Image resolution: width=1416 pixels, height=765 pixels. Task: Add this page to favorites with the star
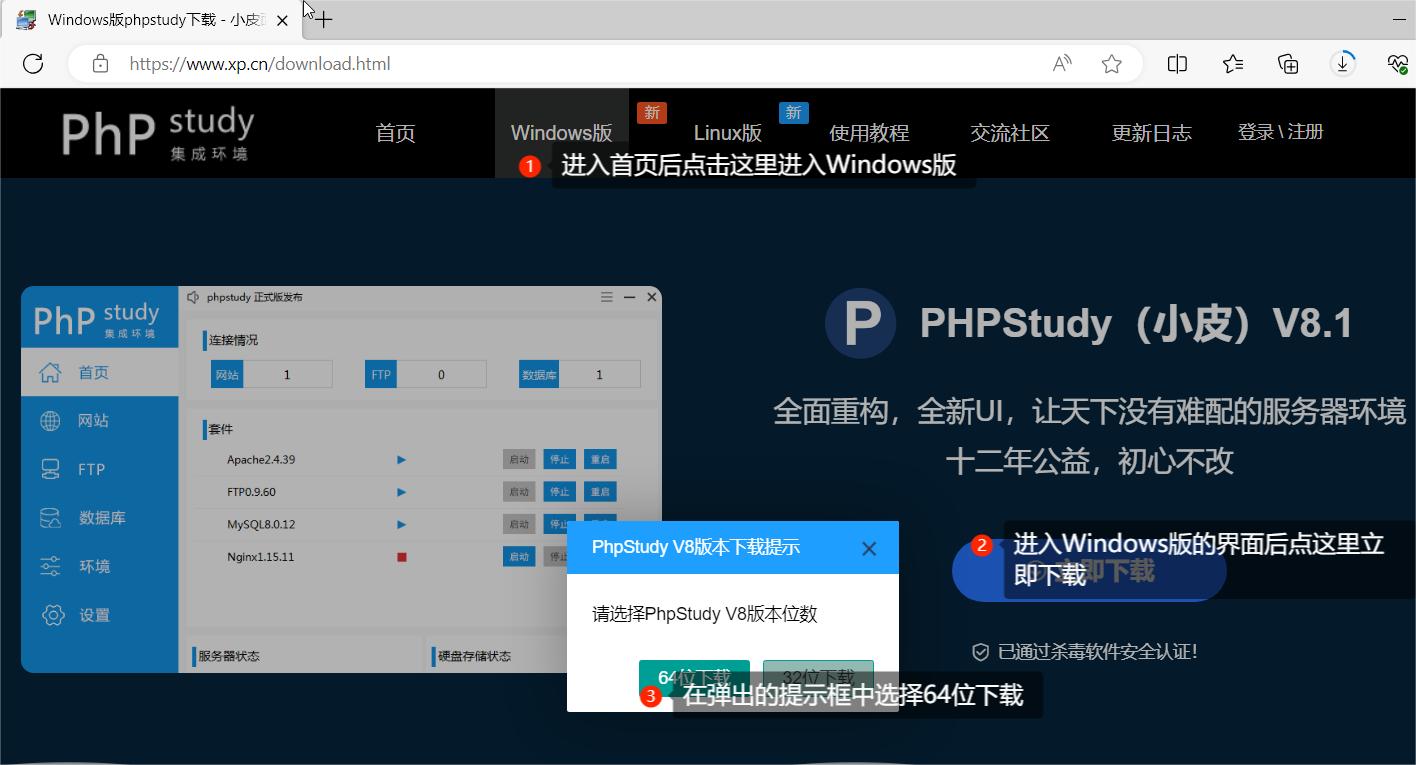tap(1111, 63)
